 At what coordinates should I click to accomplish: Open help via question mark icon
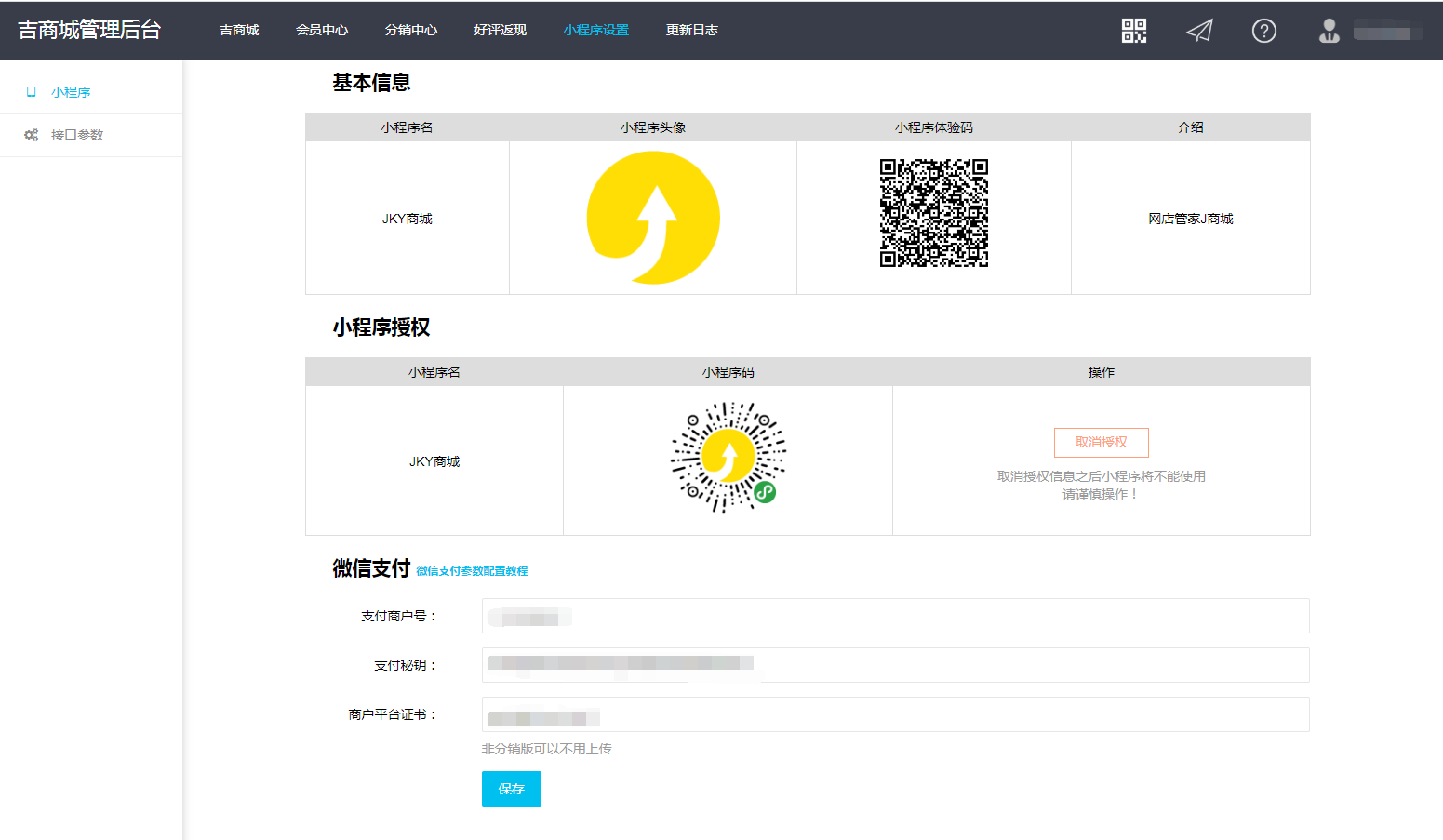click(x=1263, y=31)
